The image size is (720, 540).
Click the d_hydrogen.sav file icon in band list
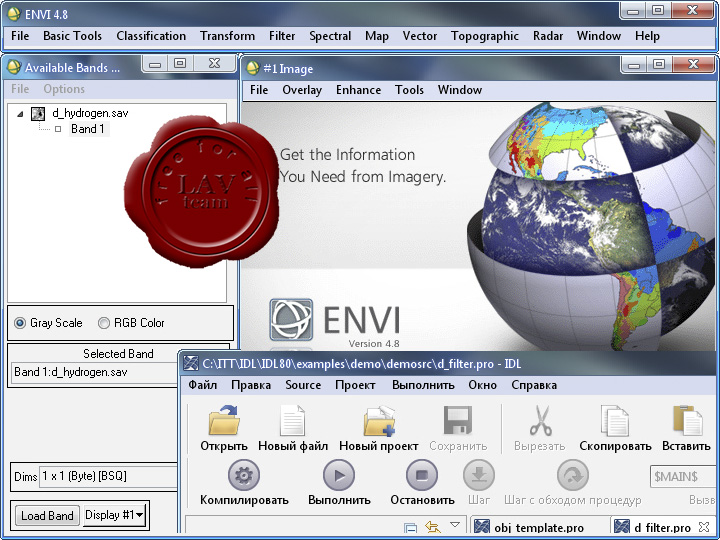pyautogui.click(x=38, y=113)
